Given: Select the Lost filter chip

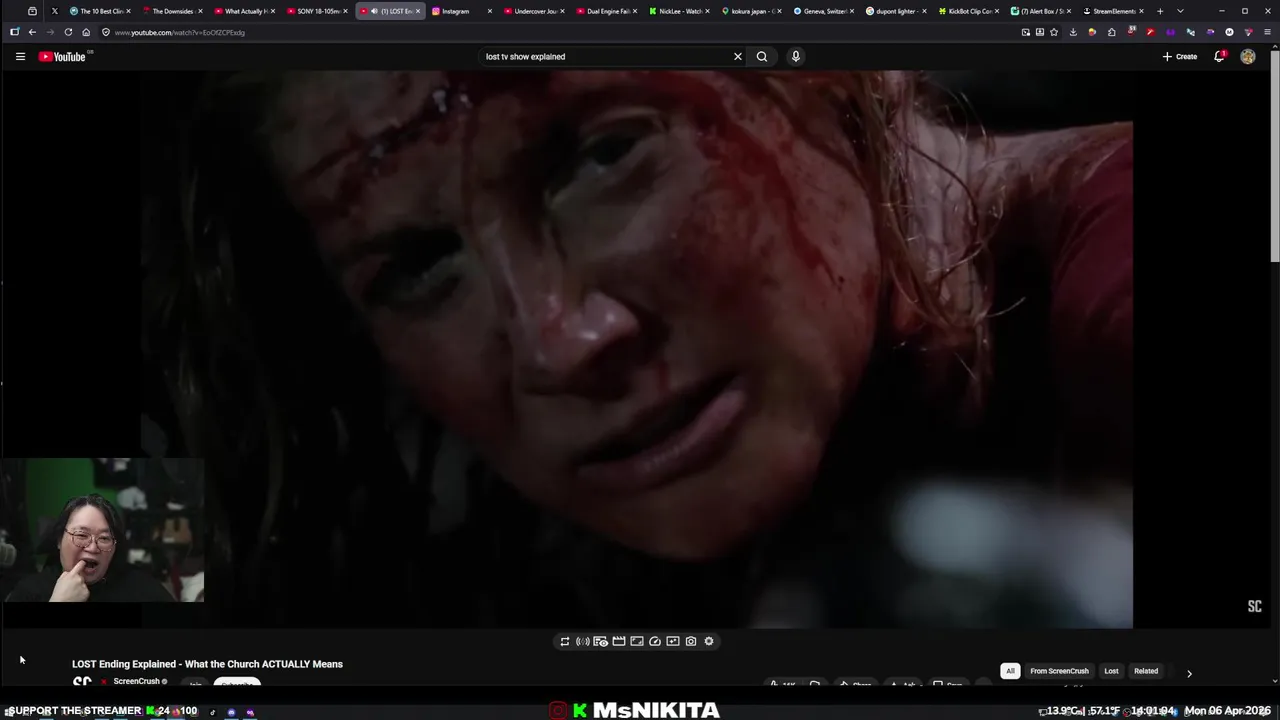Looking at the screenshot, I should click(1111, 671).
